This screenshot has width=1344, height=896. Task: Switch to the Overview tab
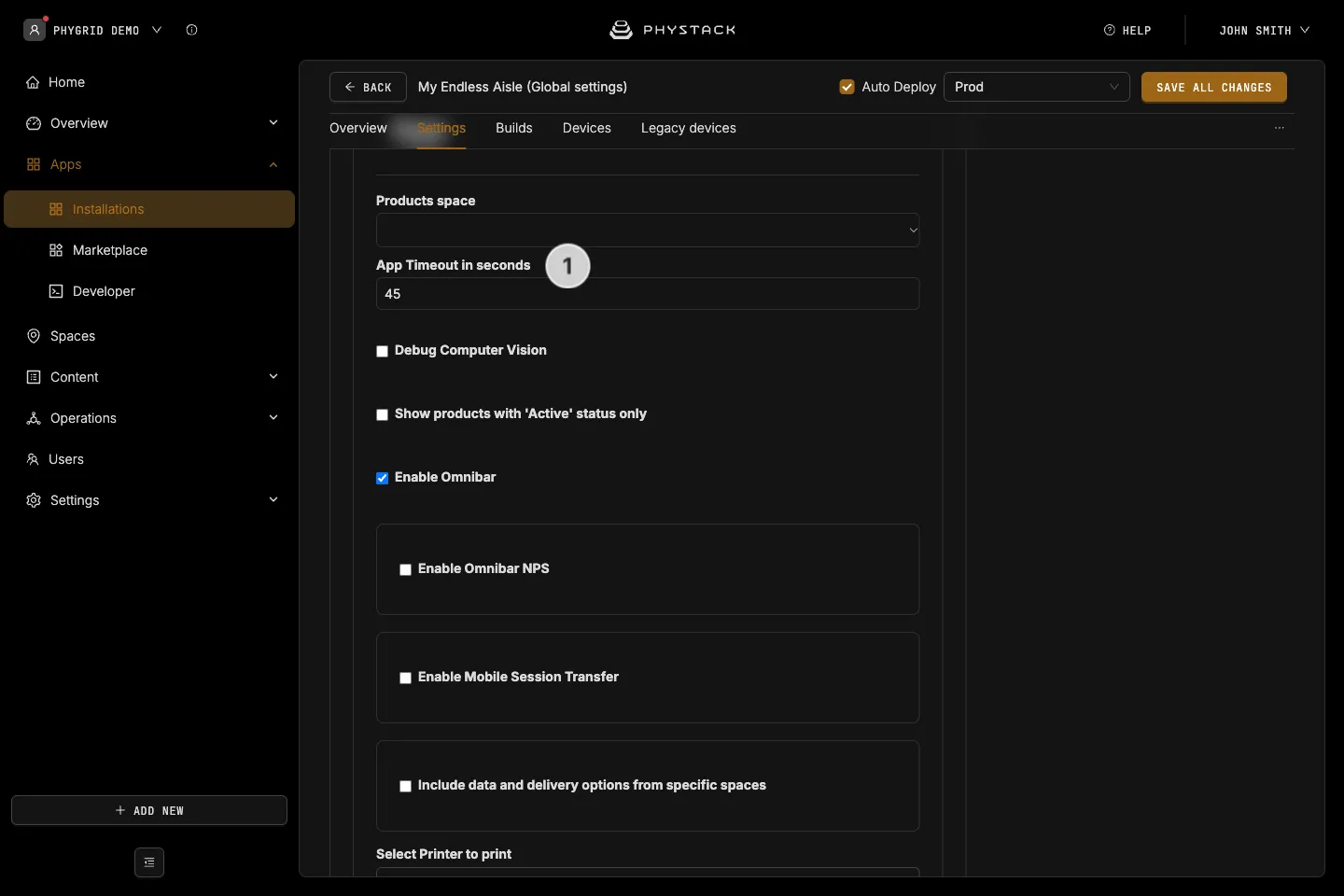358,128
